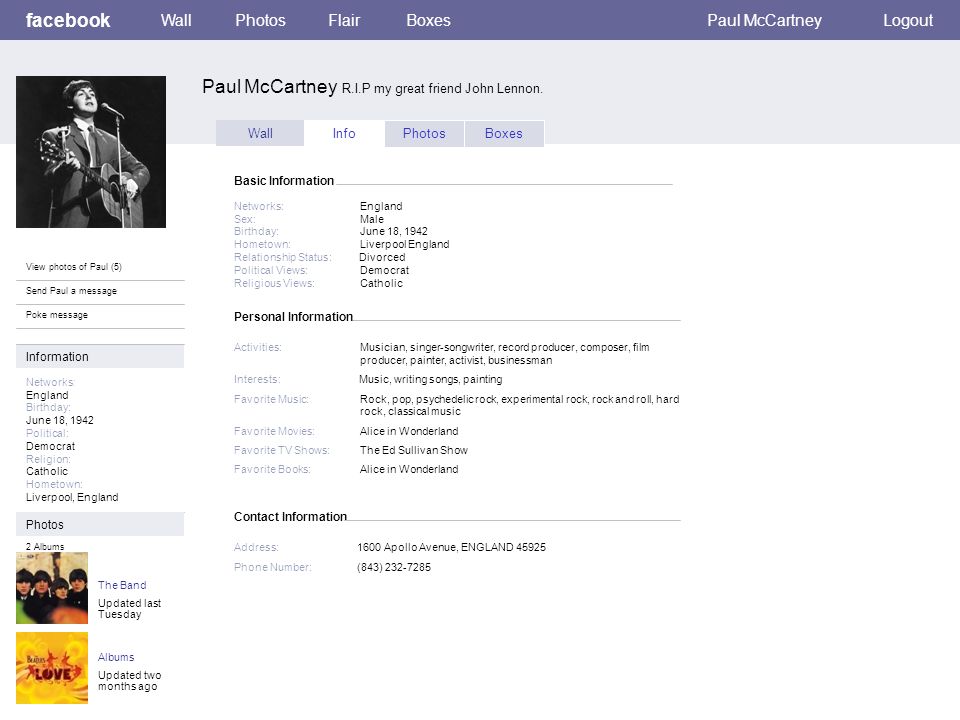Click the Photos sidebar section header
This screenshot has width=960, height=720.
(x=100, y=524)
